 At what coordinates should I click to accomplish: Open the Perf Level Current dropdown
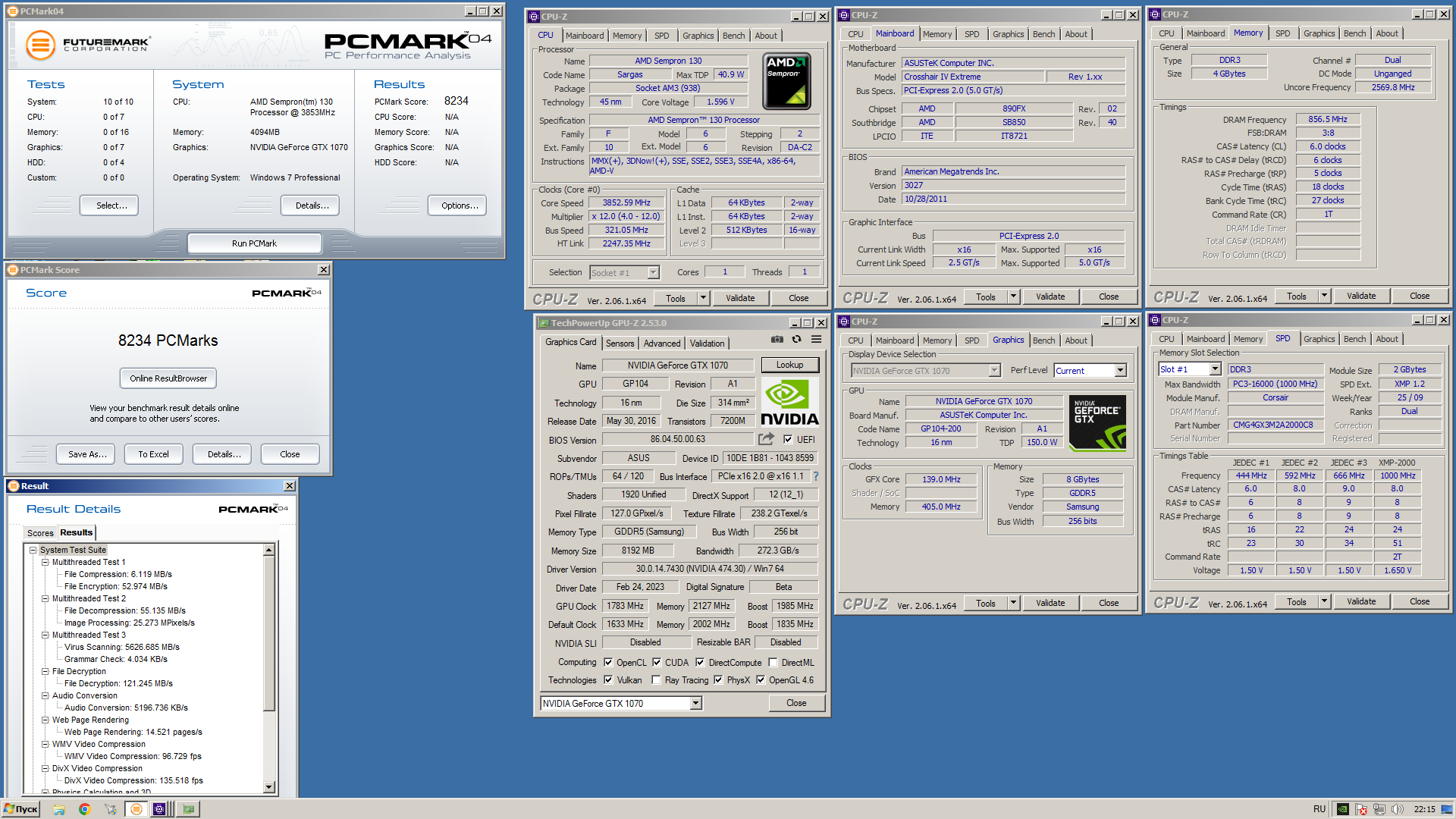coord(1120,371)
